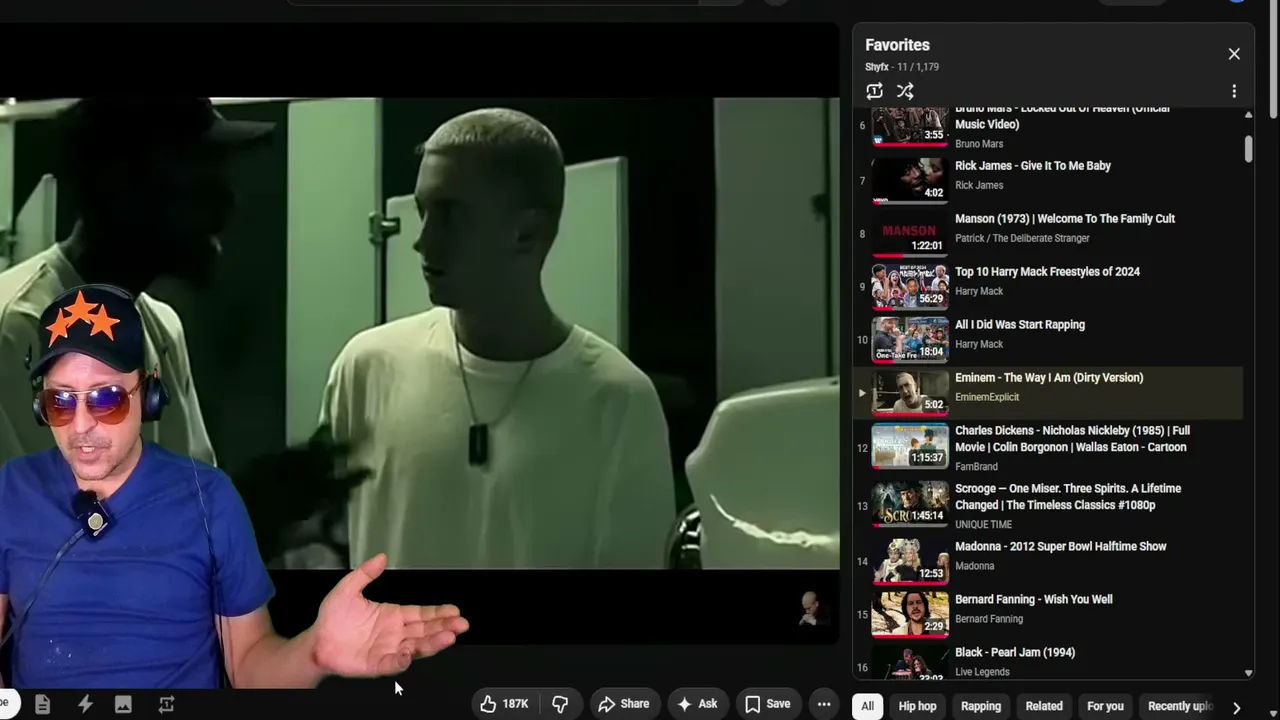Open the Bernard Fanning 2:29 thumbnail
Screen dimensions: 1280x720
tap(910, 614)
